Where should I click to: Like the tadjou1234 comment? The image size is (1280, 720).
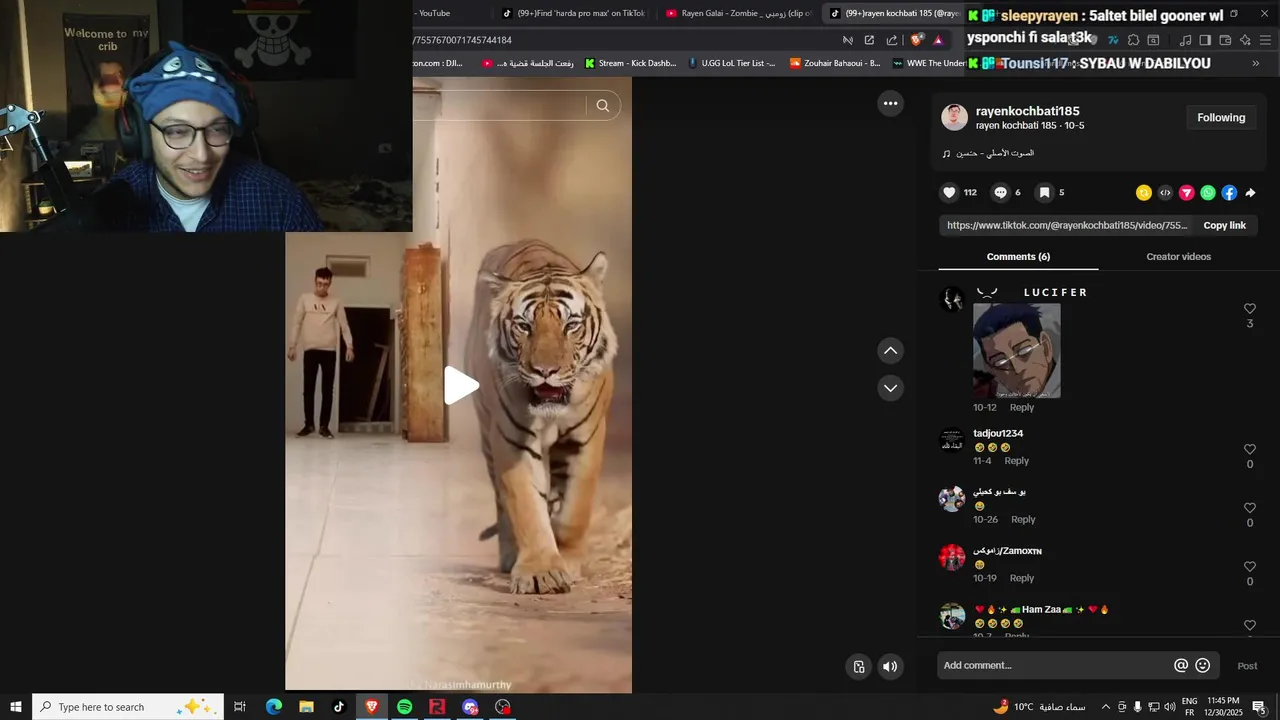(x=1249, y=449)
